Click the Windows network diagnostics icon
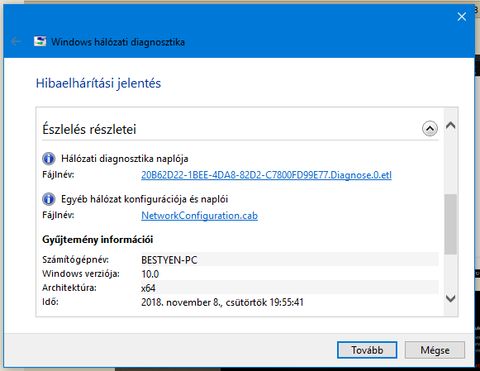The width and height of the screenshot is (480, 371). [x=40, y=42]
